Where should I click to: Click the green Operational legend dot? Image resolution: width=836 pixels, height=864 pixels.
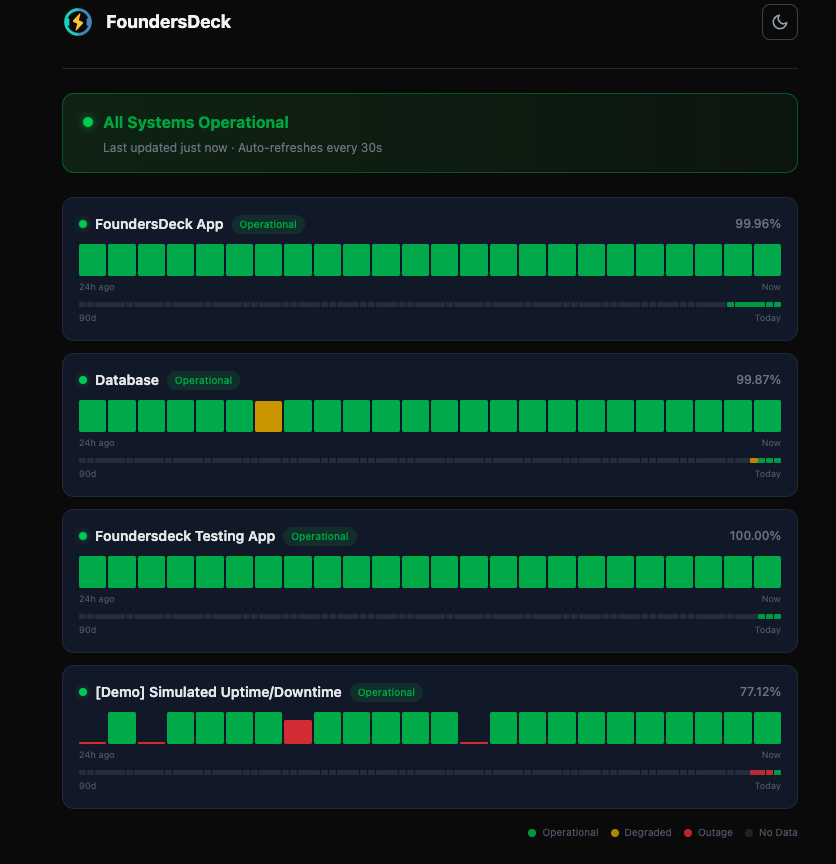point(532,833)
